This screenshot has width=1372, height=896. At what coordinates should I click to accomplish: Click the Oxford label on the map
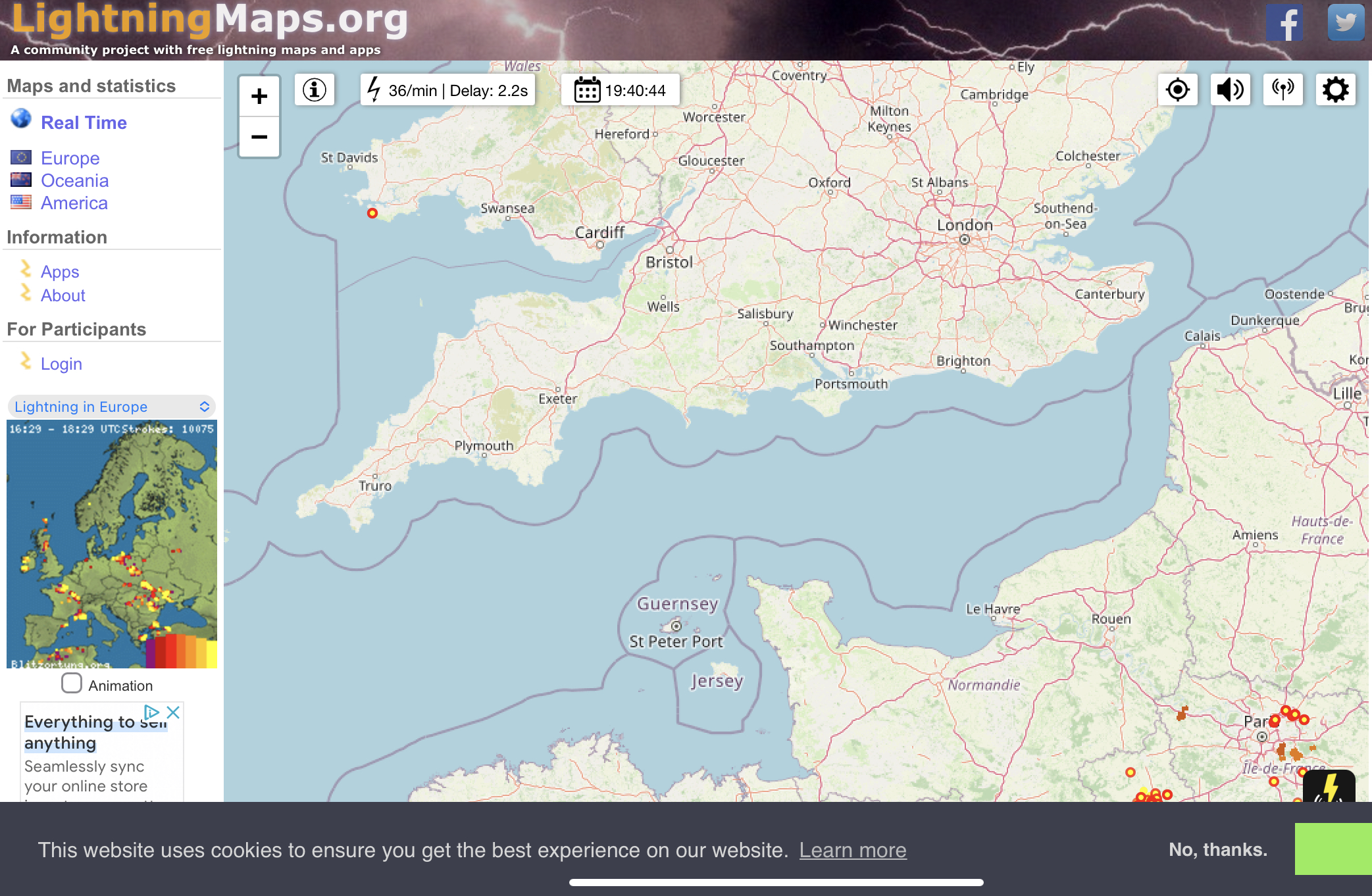[x=829, y=182]
